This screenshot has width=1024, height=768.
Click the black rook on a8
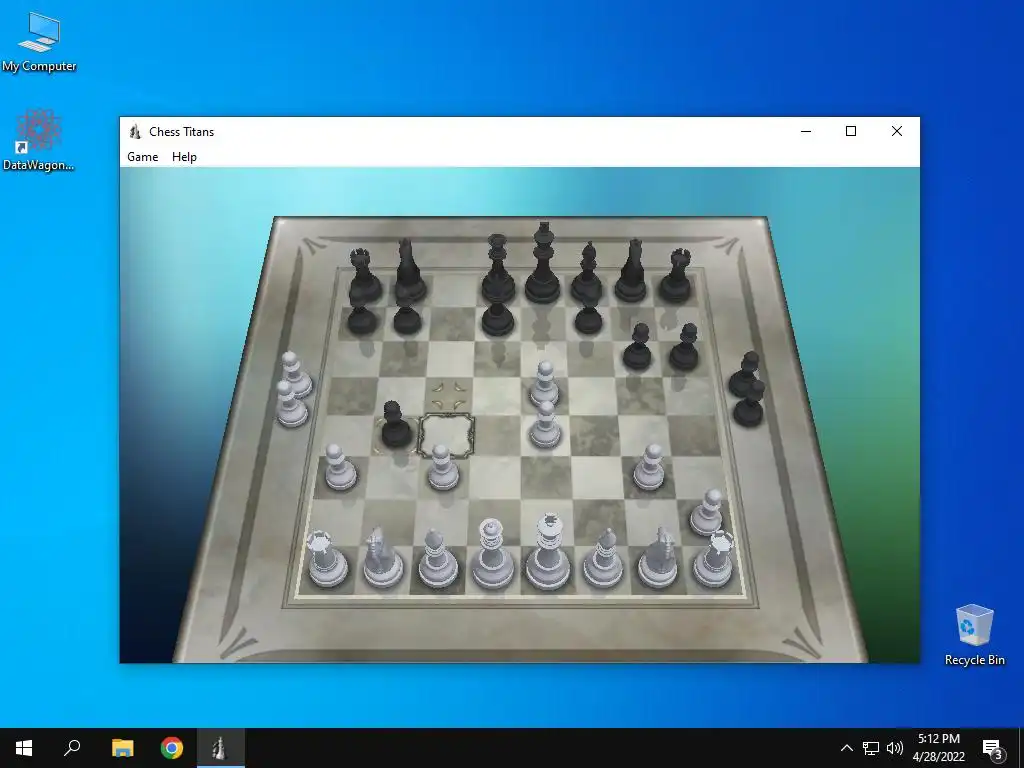pos(364,276)
